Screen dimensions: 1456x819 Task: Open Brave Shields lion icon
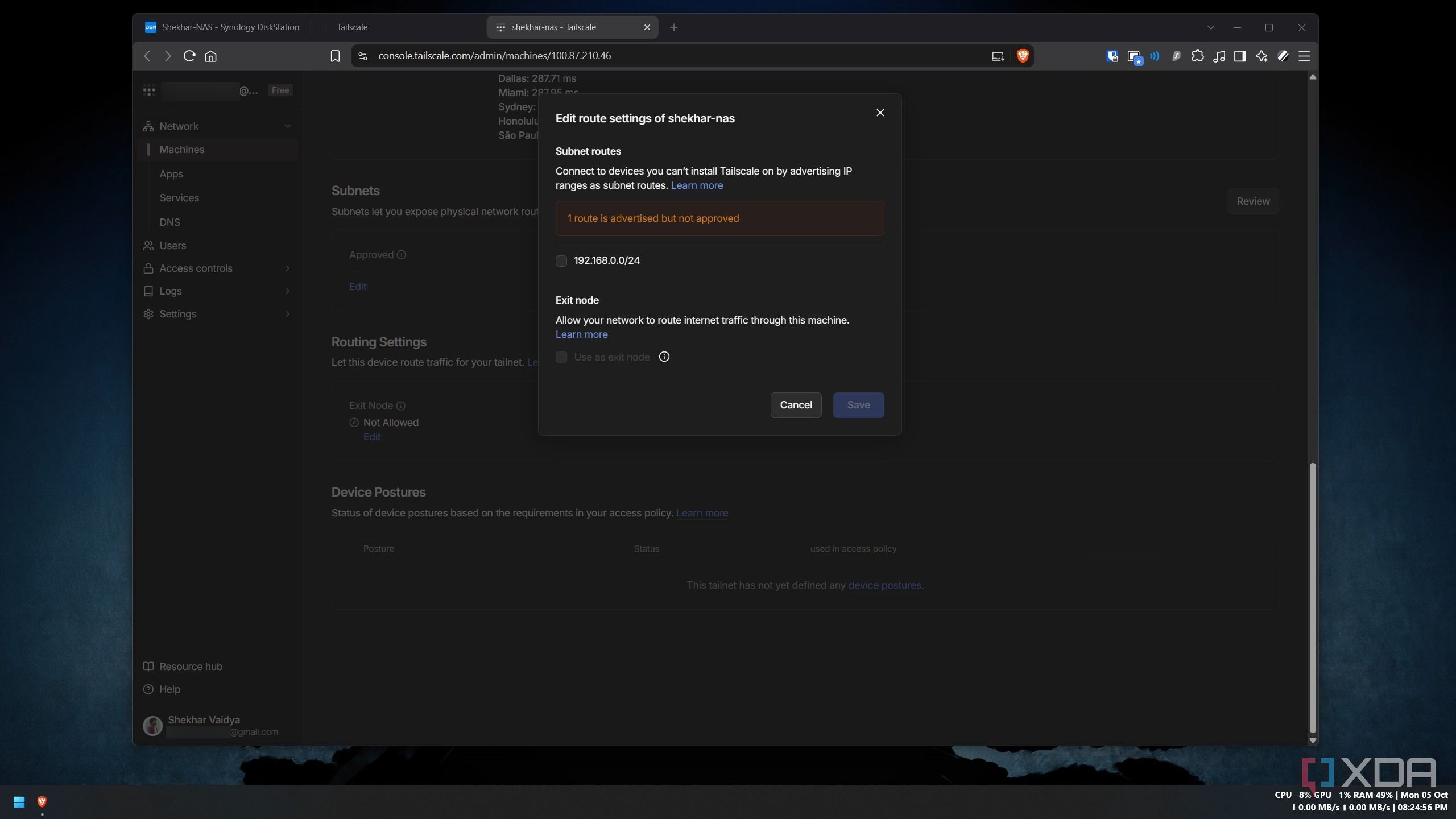point(1023,56)
